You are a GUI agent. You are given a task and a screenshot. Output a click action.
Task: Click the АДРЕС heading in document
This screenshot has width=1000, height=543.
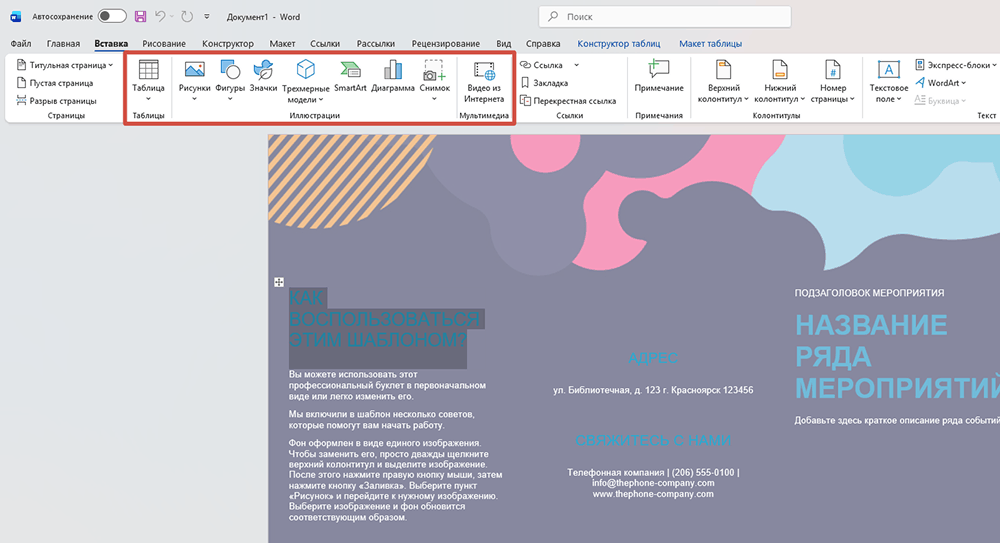652,358
